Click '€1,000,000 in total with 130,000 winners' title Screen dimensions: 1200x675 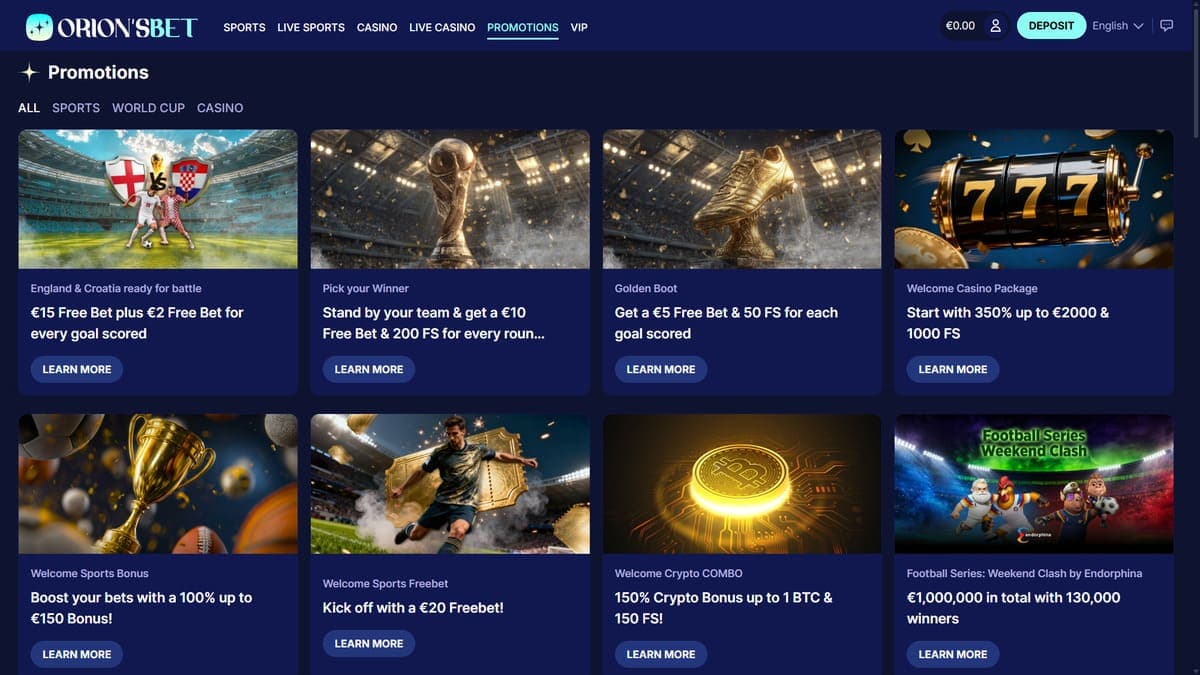point(1014,608)
